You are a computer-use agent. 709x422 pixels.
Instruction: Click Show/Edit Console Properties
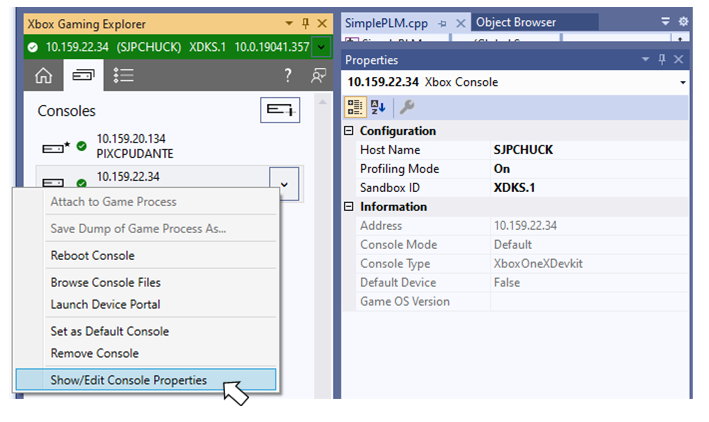coord(146,380)
